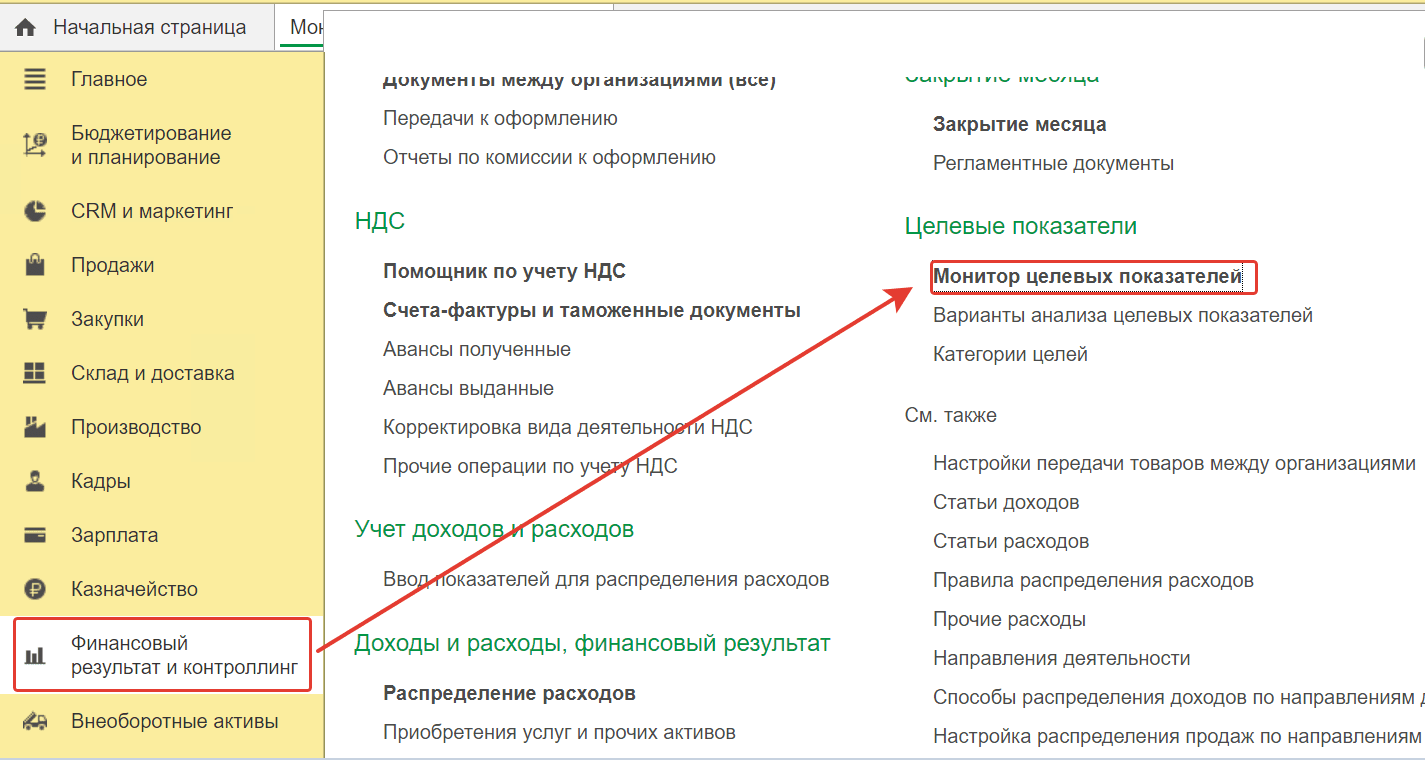This screenshot has height=760, width=1425.
Task: Open the Кадры section
Action: tap(100, 481)
